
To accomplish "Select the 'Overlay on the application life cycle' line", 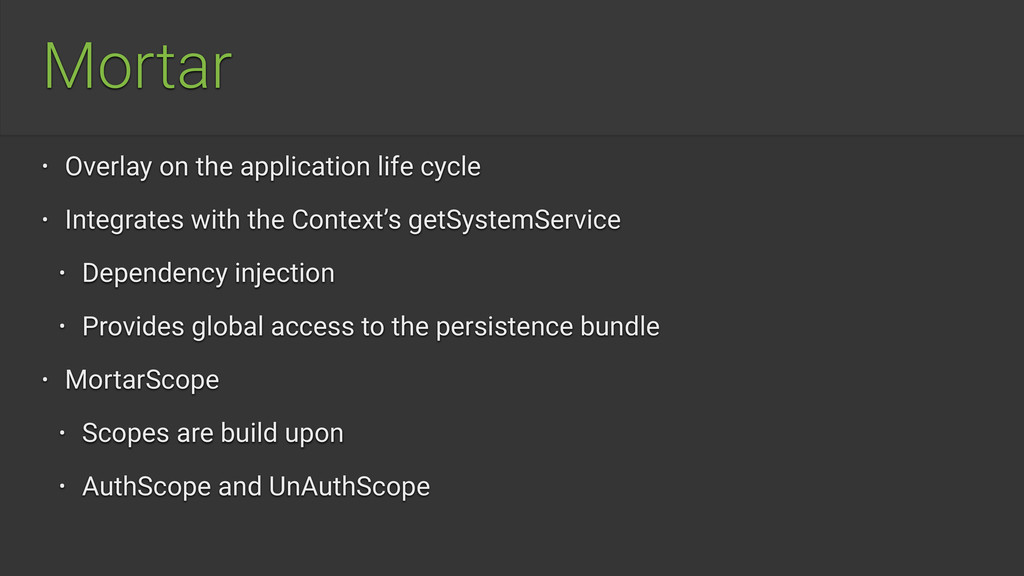I will tap(272, 167).
